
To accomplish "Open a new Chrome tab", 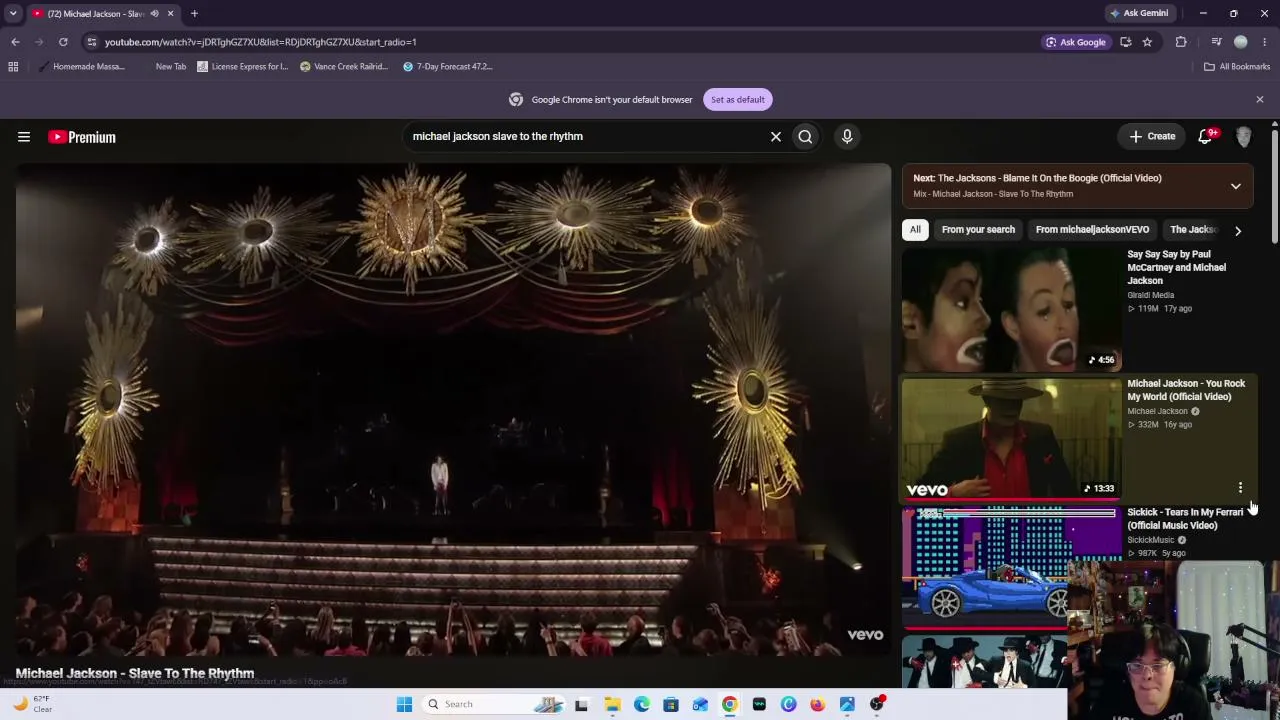I will tap(194, 14).
